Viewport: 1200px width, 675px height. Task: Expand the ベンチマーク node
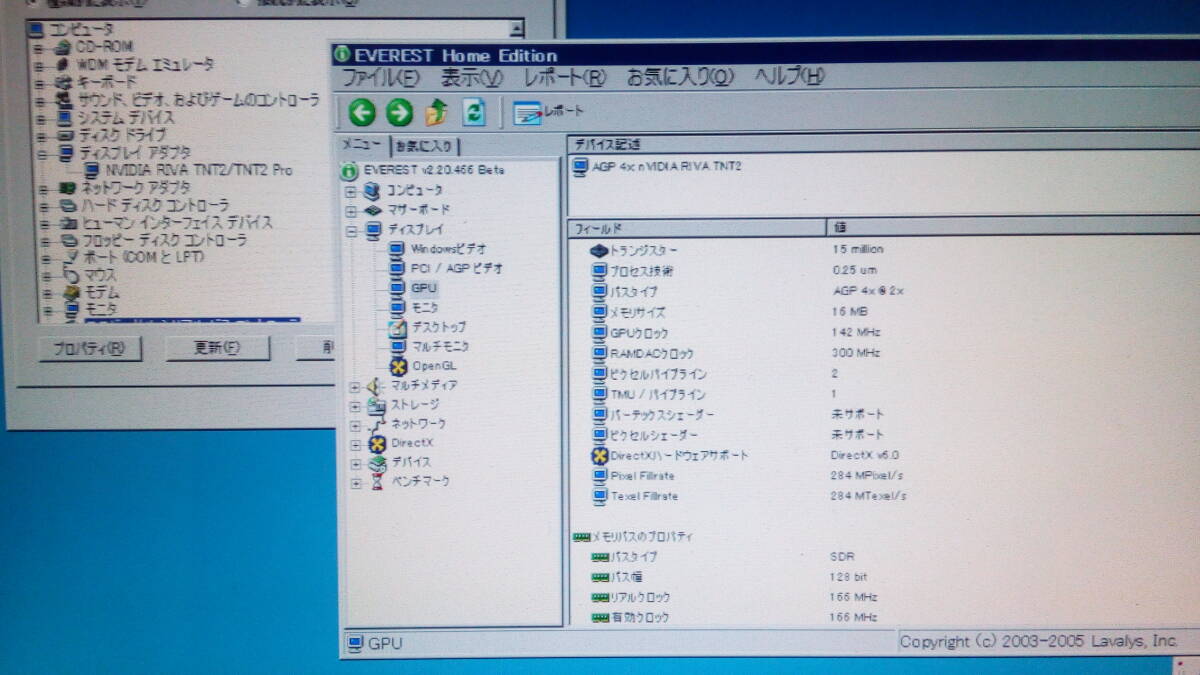(x=356, y=481)
